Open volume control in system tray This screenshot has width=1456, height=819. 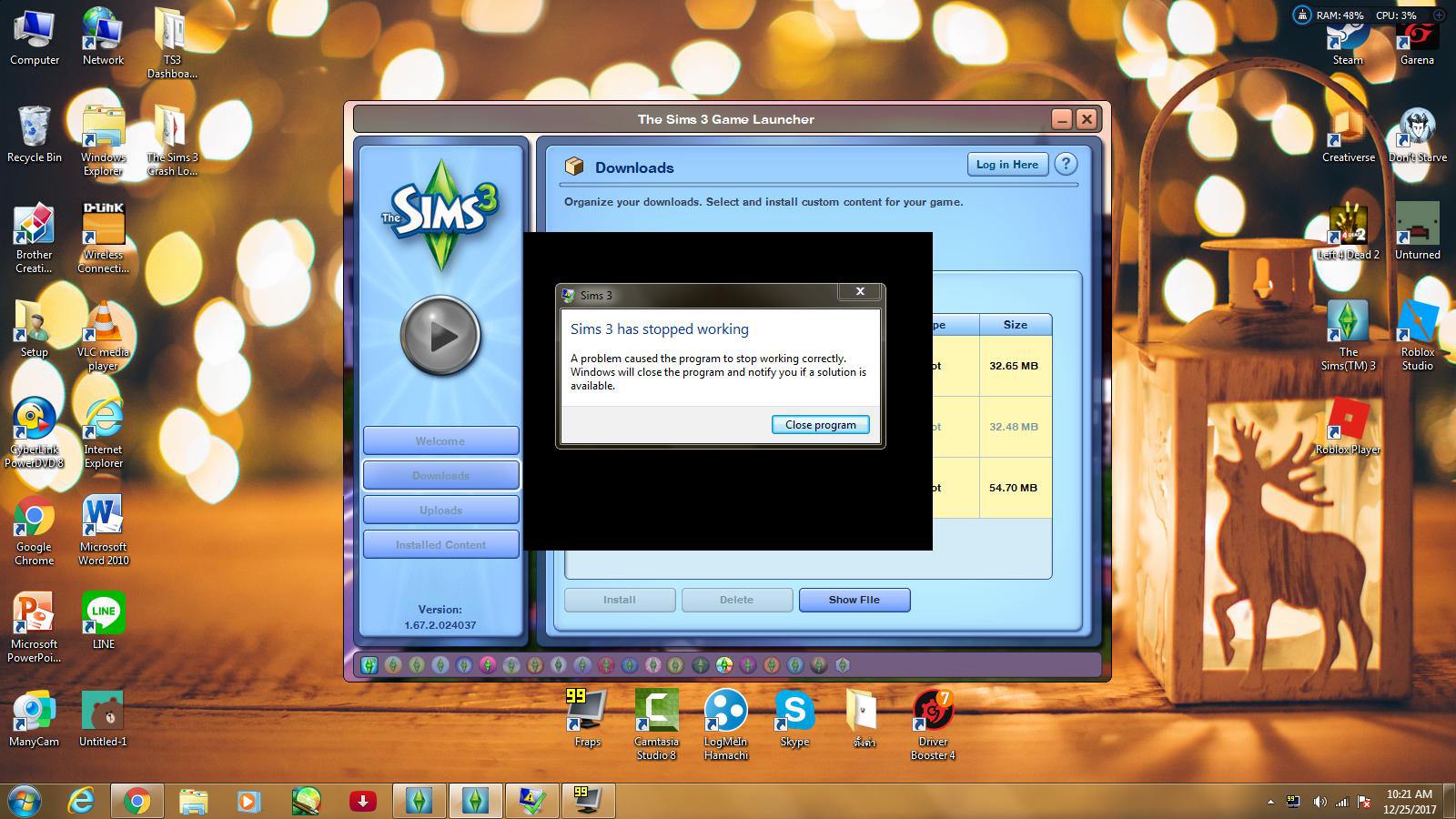click(1319, 802)
